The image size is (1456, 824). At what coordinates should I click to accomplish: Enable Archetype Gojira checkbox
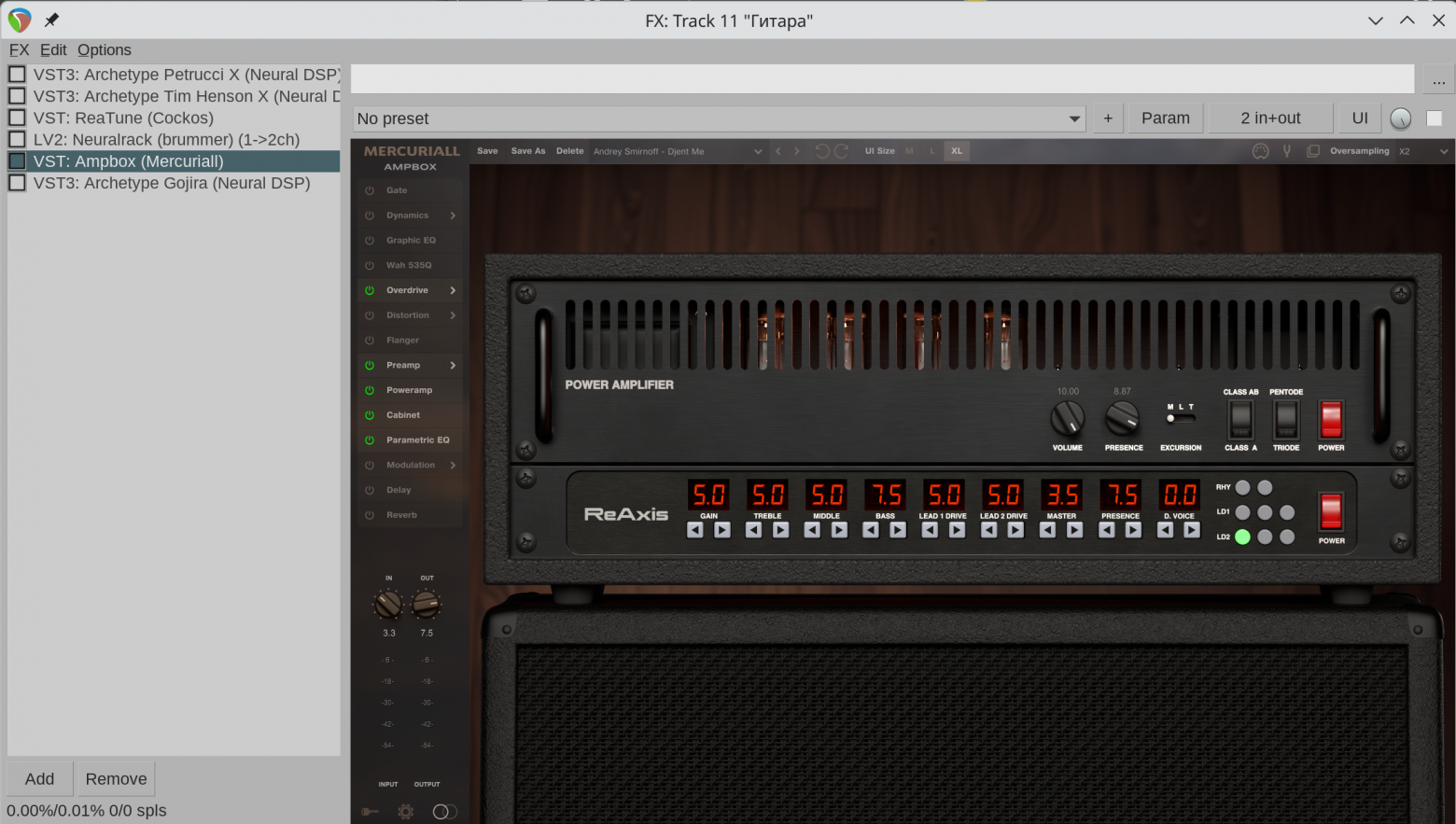coord(17,183)
